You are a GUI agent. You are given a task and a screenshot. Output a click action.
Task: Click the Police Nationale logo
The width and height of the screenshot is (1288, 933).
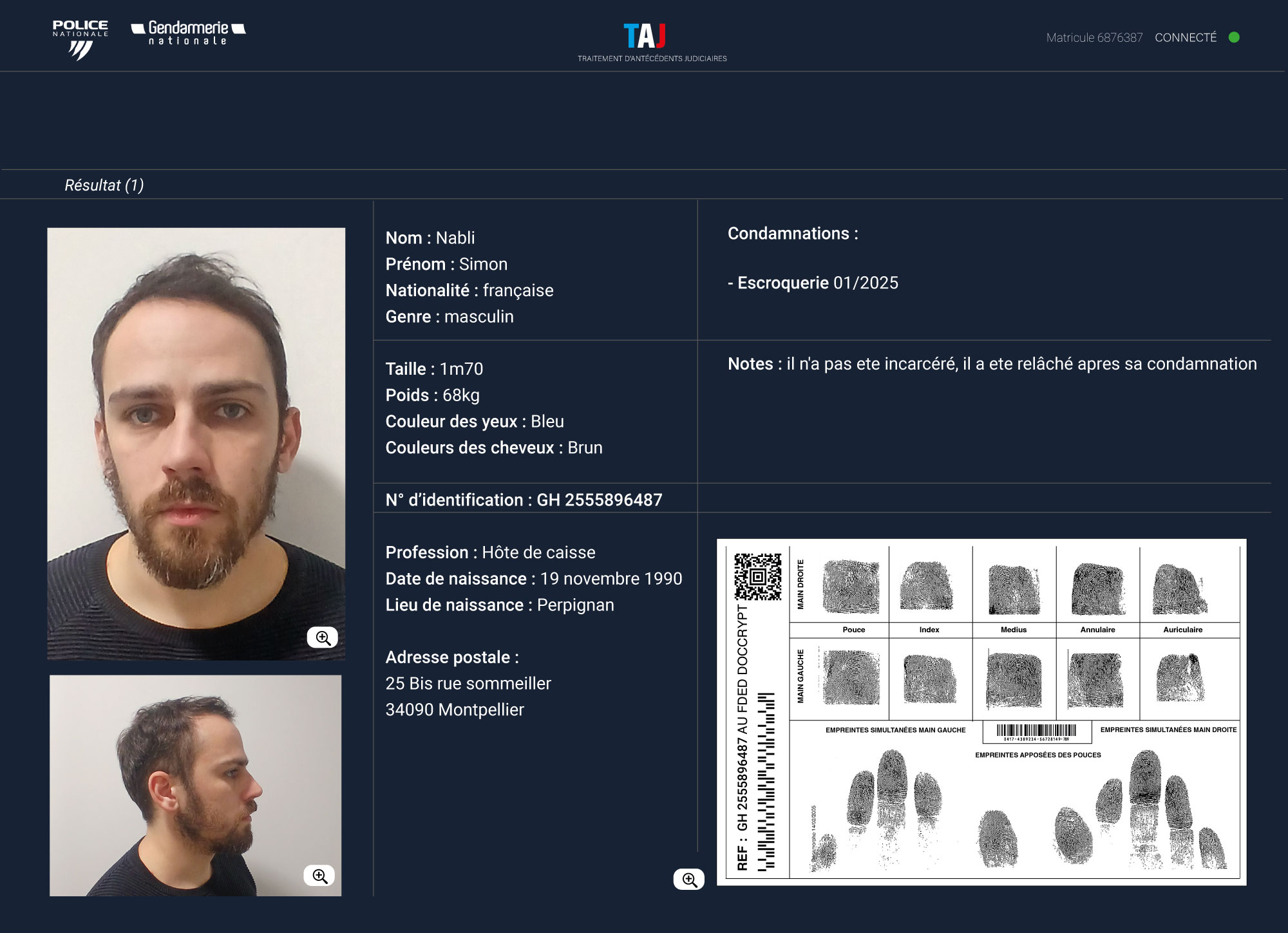[80, 39]
